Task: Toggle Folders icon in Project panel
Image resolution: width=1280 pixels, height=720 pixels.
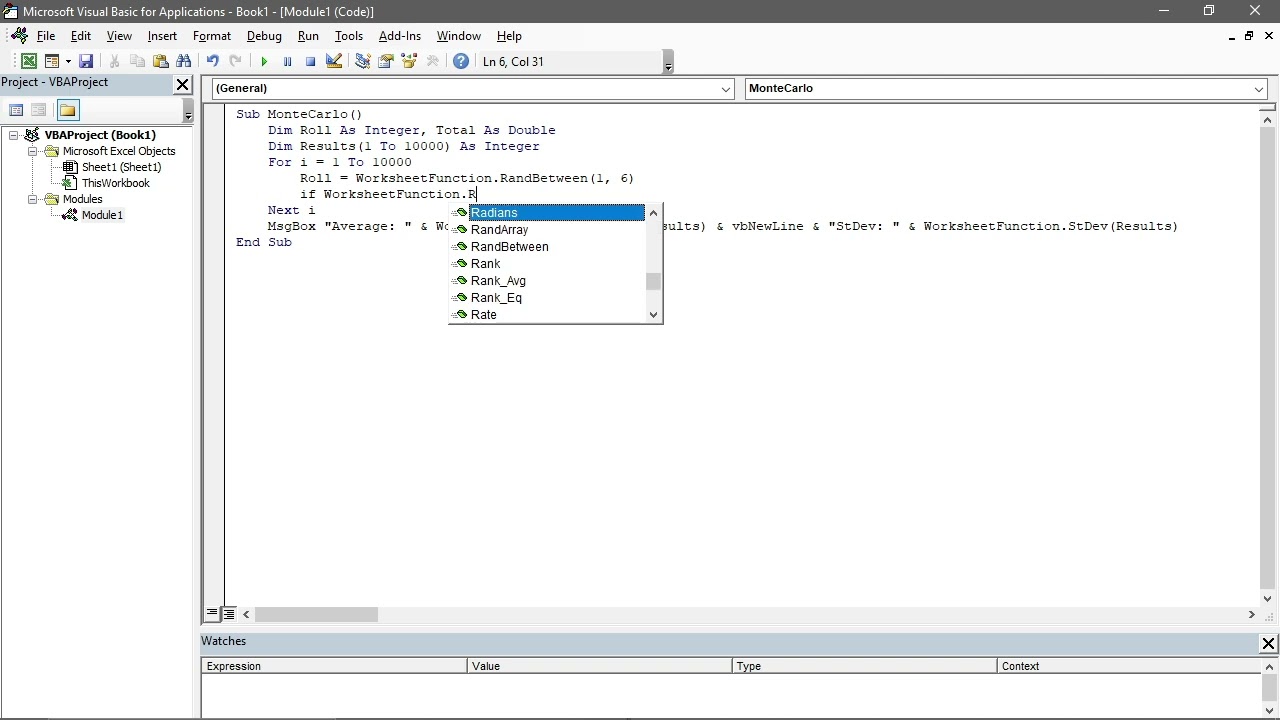Action: click(67, 110)
